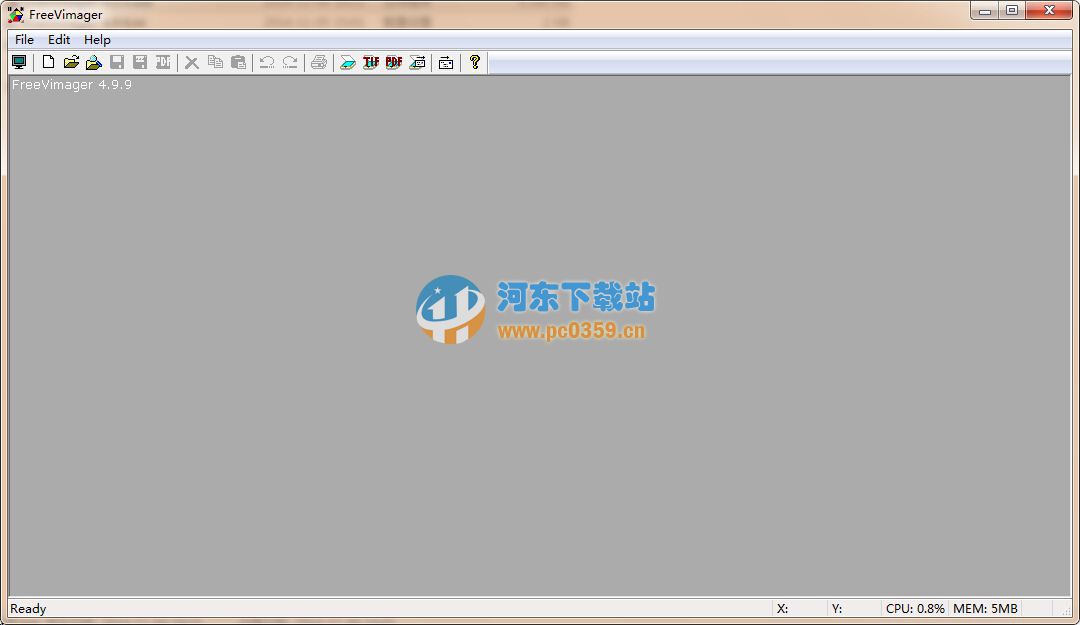Open the Help menu
Screen dimensions: 1080x625
point(97,39)
